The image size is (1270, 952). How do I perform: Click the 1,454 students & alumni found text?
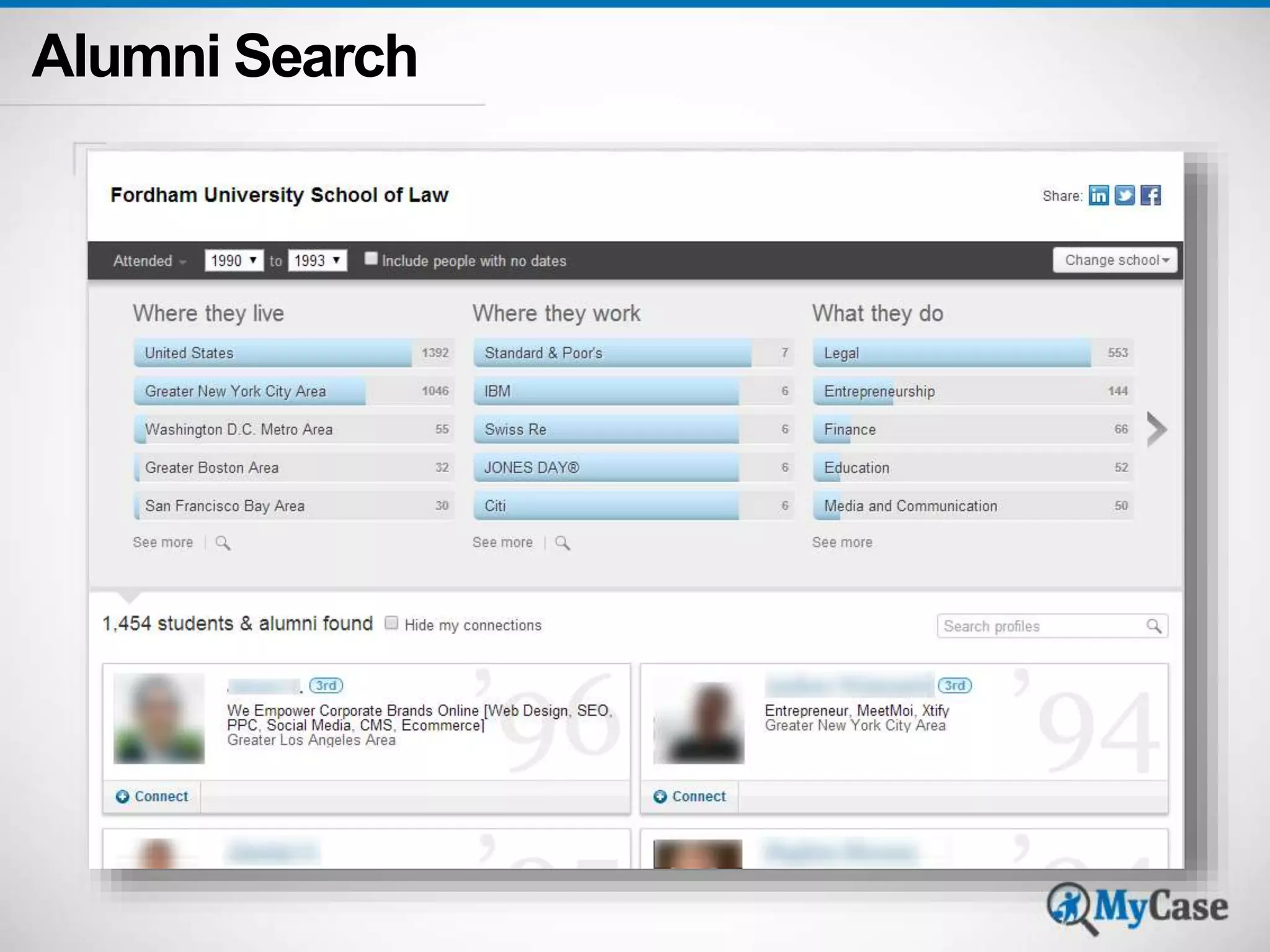pyautogui.click(x=238, y=624)
